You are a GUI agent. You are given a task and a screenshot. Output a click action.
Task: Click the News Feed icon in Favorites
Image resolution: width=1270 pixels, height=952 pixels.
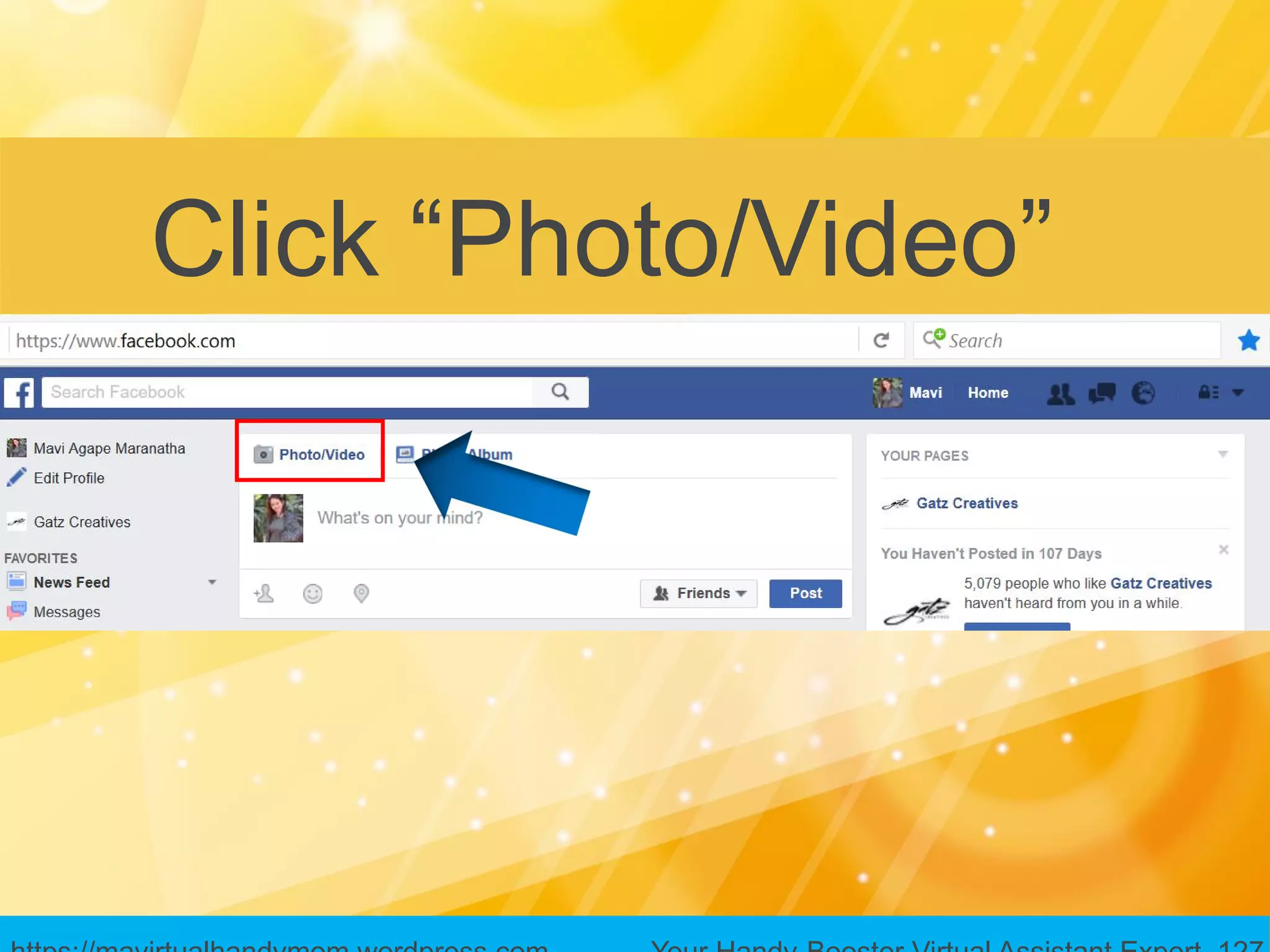pos(16,581)
